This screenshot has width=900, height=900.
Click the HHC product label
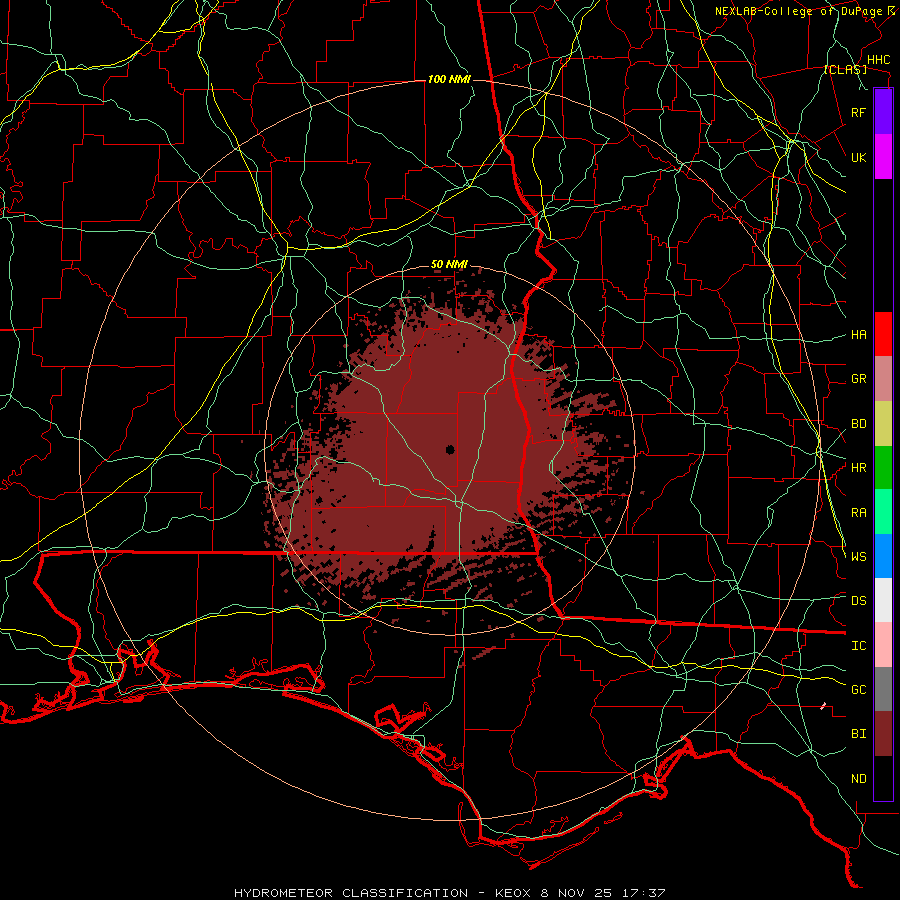[878, 60]
